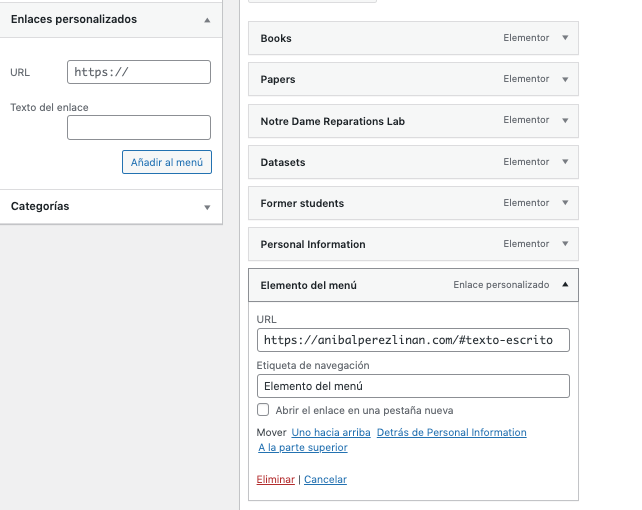Expand the Papers menu item arrow
This screenshot has width=642, height=510.
[565, 79]
